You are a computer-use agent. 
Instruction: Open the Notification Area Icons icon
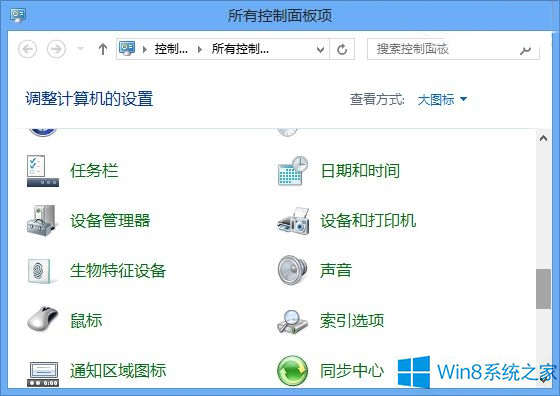[43, 374]
